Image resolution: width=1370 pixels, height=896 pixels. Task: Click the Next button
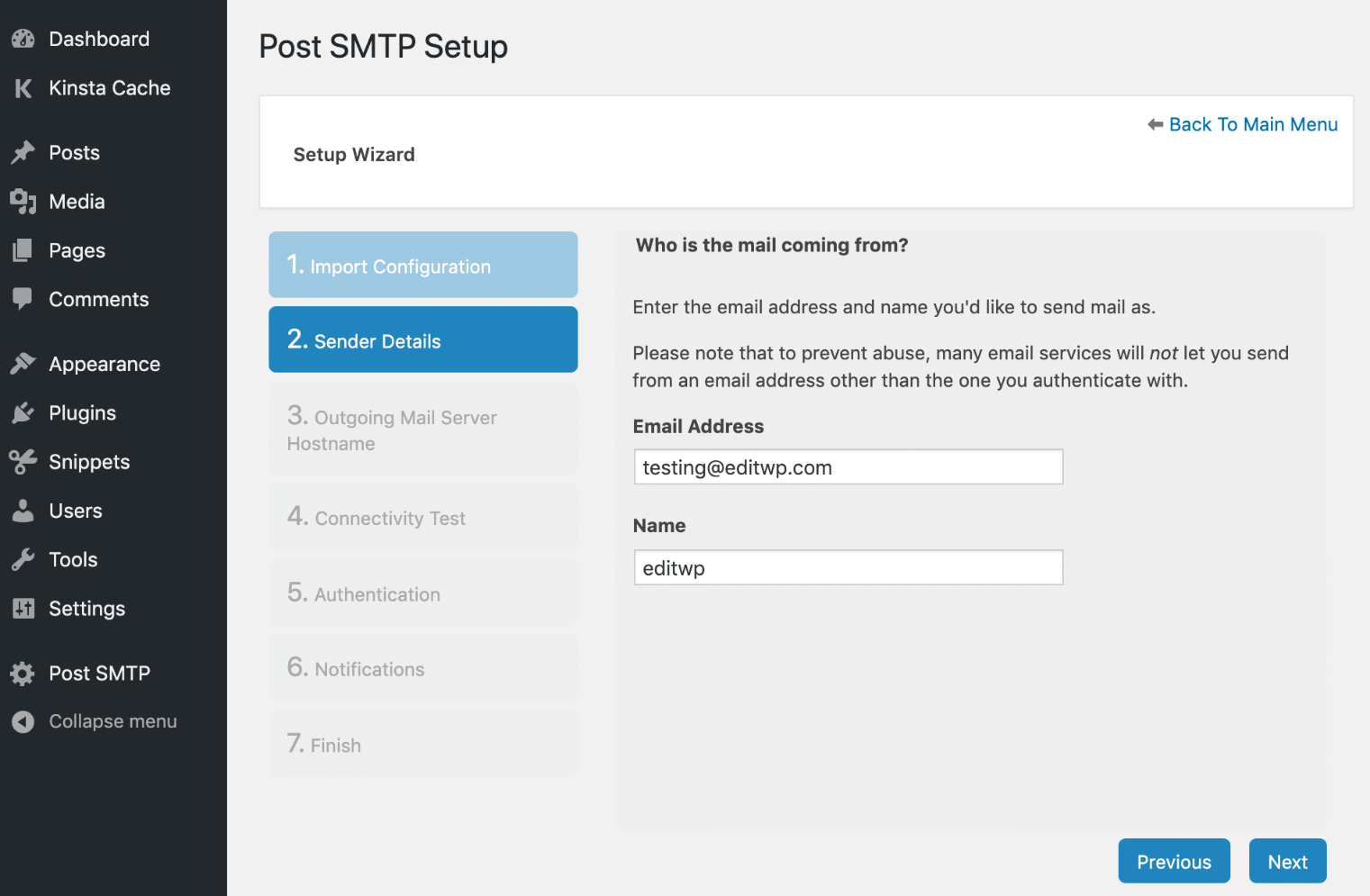[1287, 861]
